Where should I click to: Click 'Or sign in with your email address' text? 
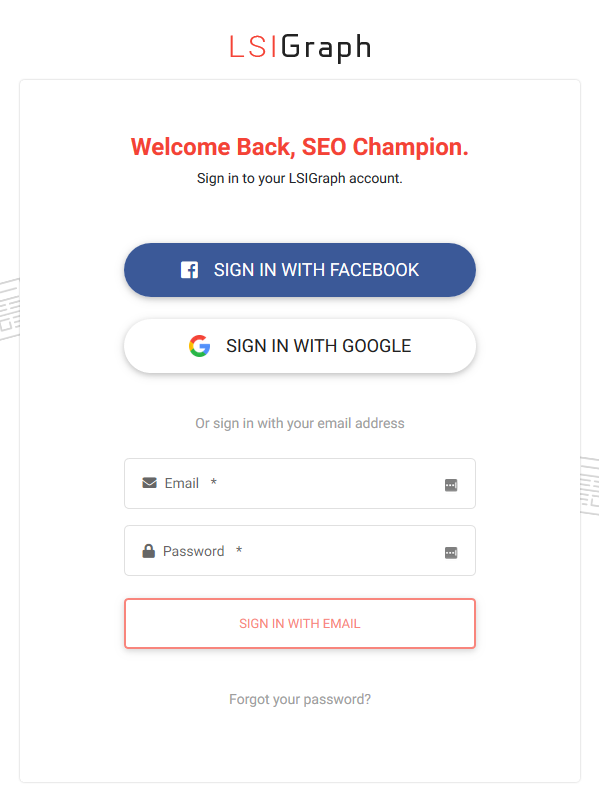tap(300, 423)
